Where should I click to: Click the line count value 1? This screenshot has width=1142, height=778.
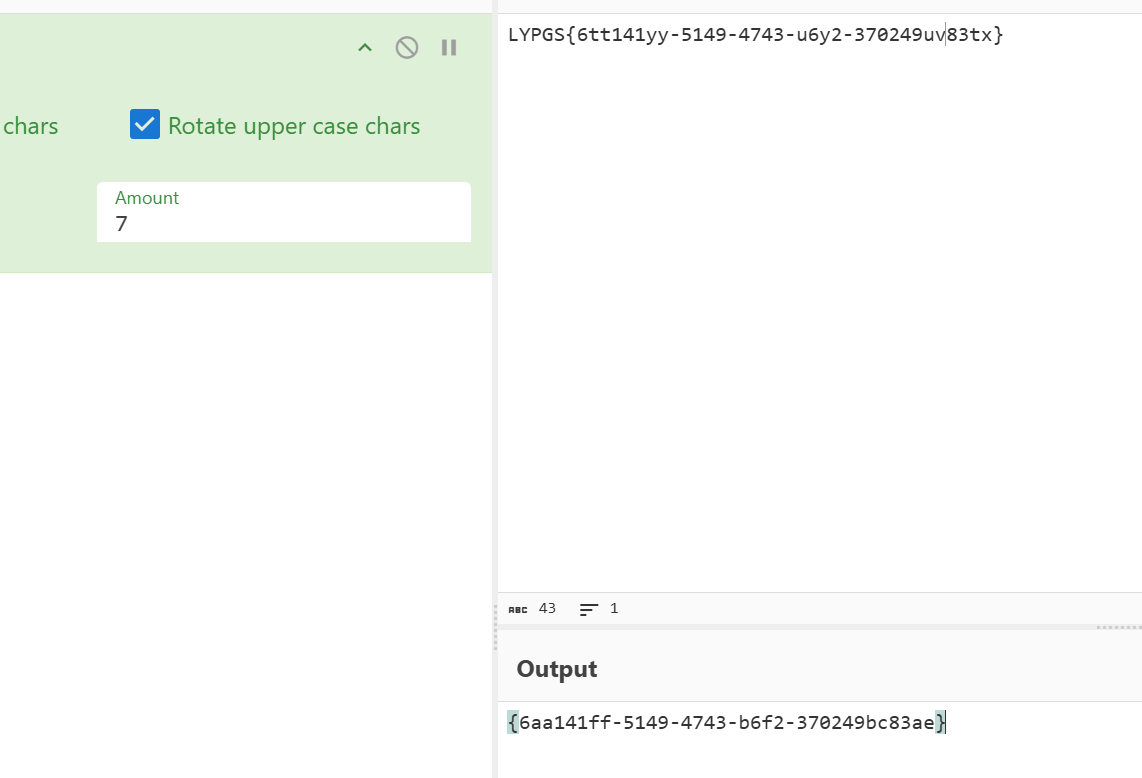point(614,608)
